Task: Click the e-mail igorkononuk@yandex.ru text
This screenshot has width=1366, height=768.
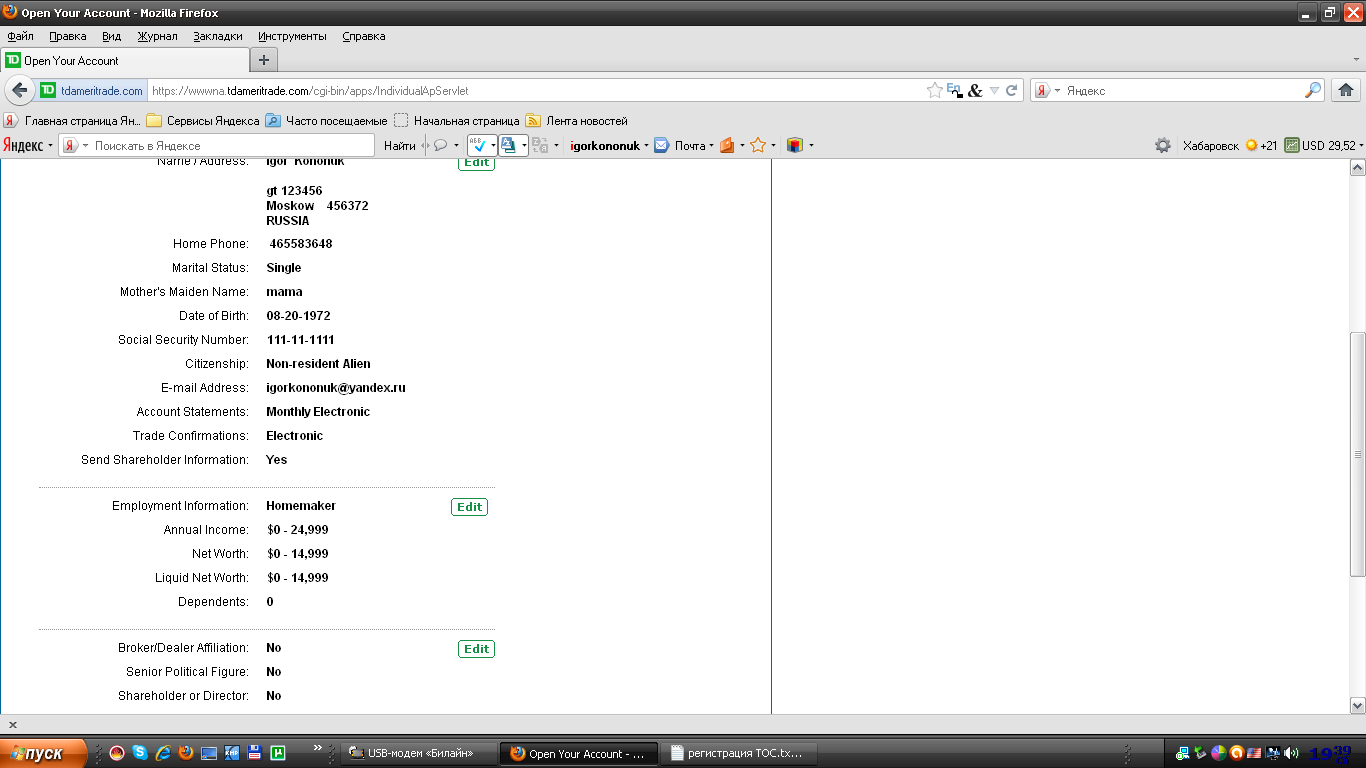Action: pos(336,388)
